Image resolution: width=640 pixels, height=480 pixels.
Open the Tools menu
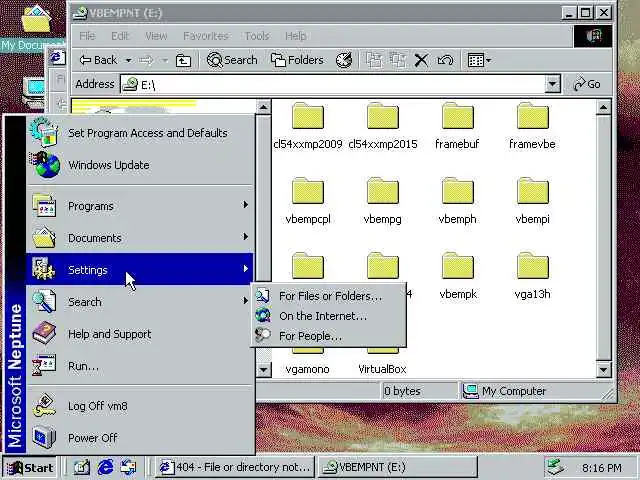click(x=257, y=36)
